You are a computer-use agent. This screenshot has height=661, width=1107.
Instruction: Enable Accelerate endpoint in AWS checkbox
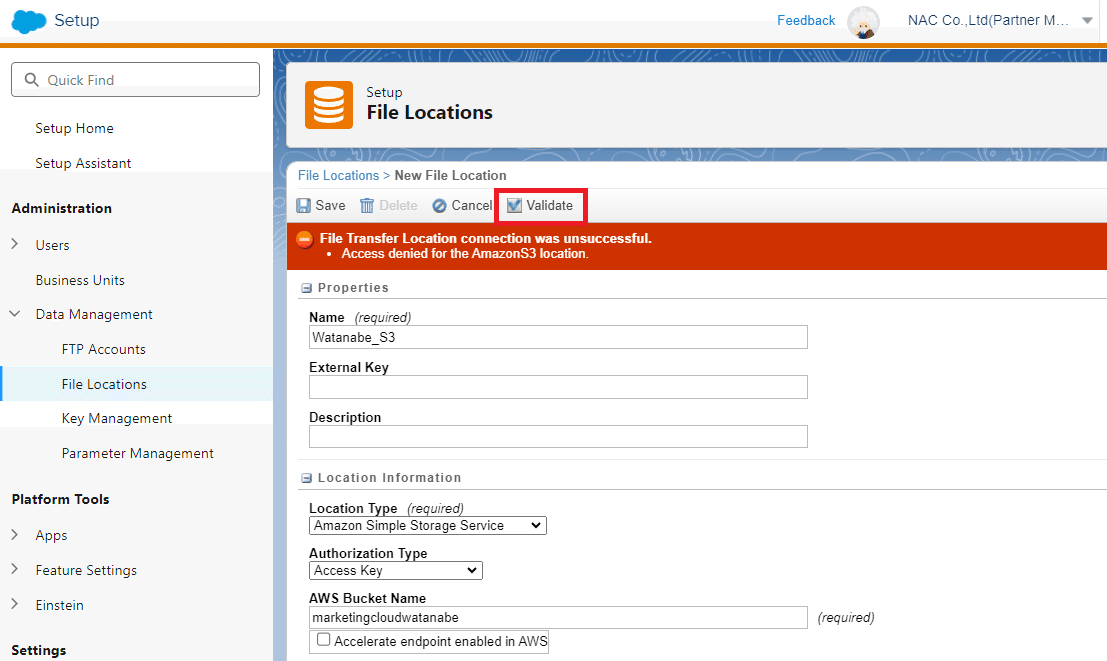tap(323, 640)
